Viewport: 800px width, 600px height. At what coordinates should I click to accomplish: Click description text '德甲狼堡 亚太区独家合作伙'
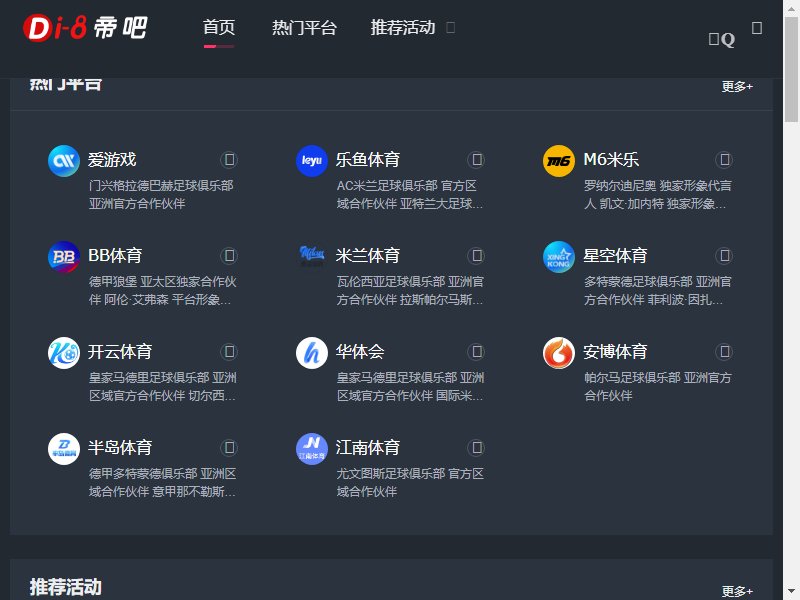tap(163, 282)
